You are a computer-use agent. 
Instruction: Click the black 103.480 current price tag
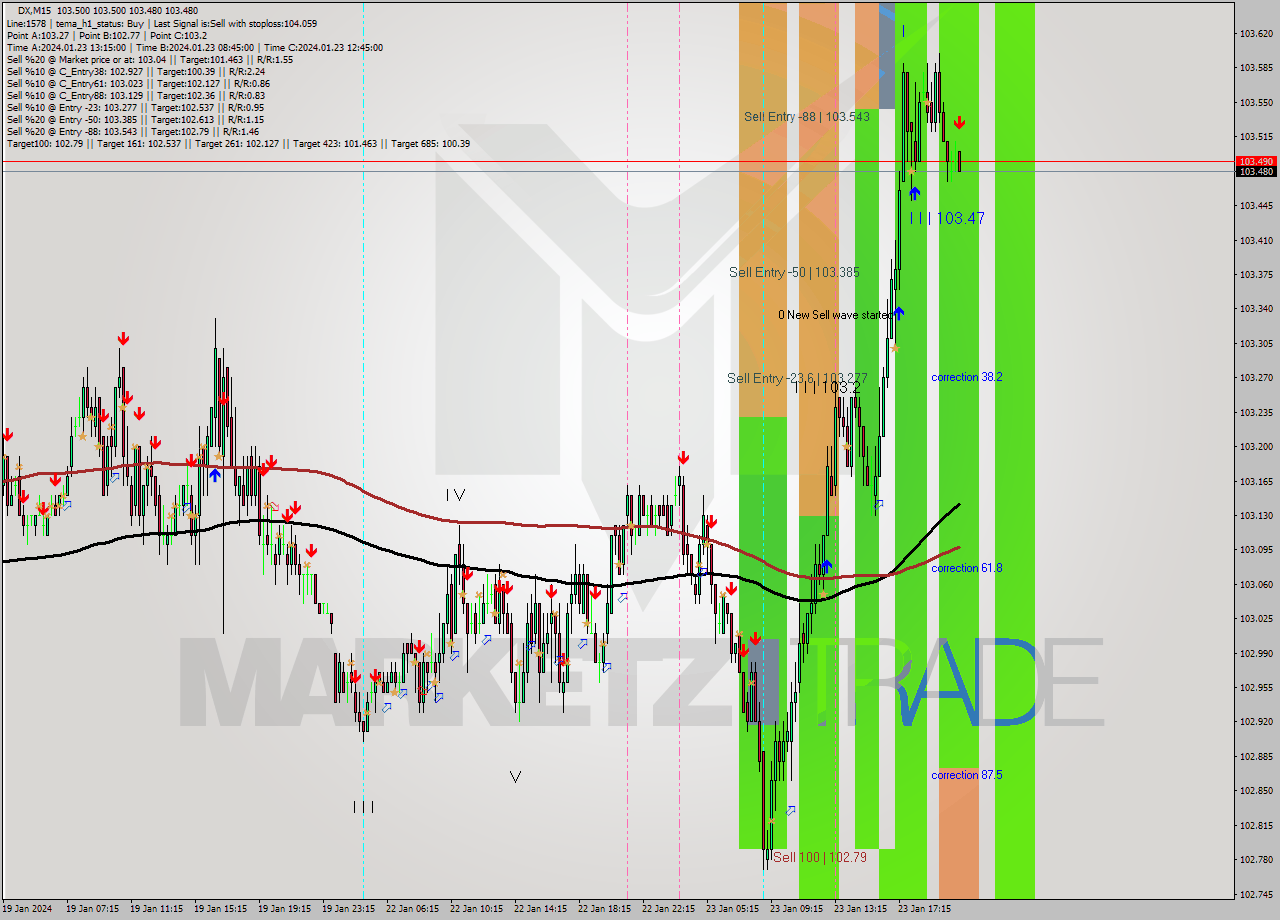coord(1256,172)
